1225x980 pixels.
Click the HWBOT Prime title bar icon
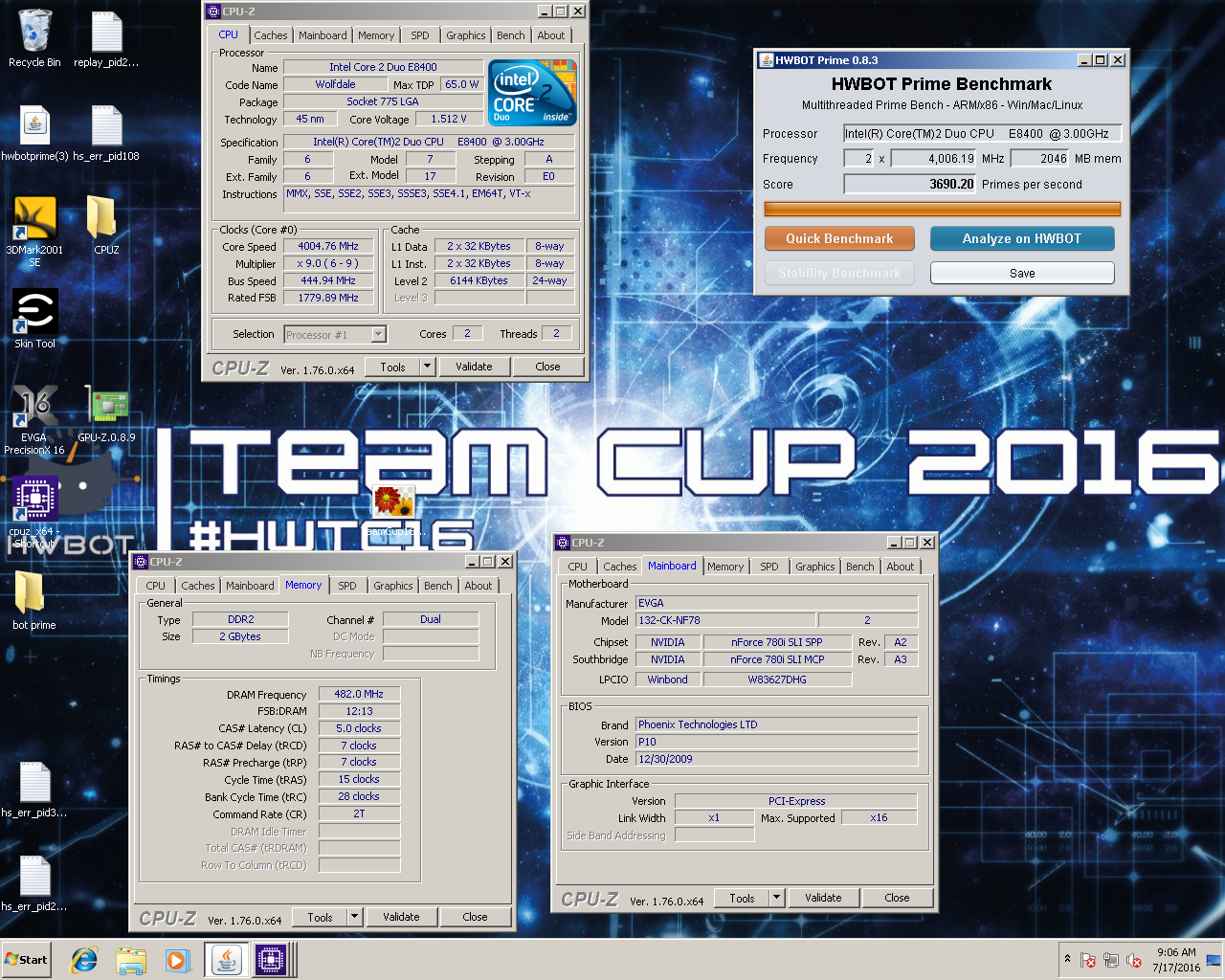(766, 60)
